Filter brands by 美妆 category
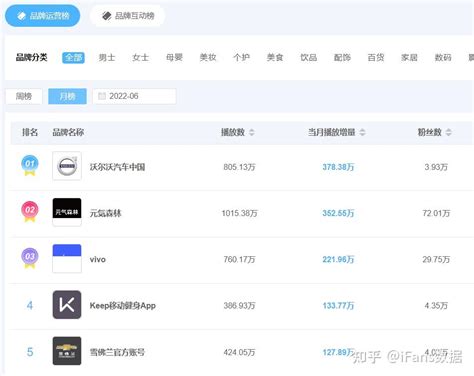Screen dimensions: 474x376 tap(208, 58)
